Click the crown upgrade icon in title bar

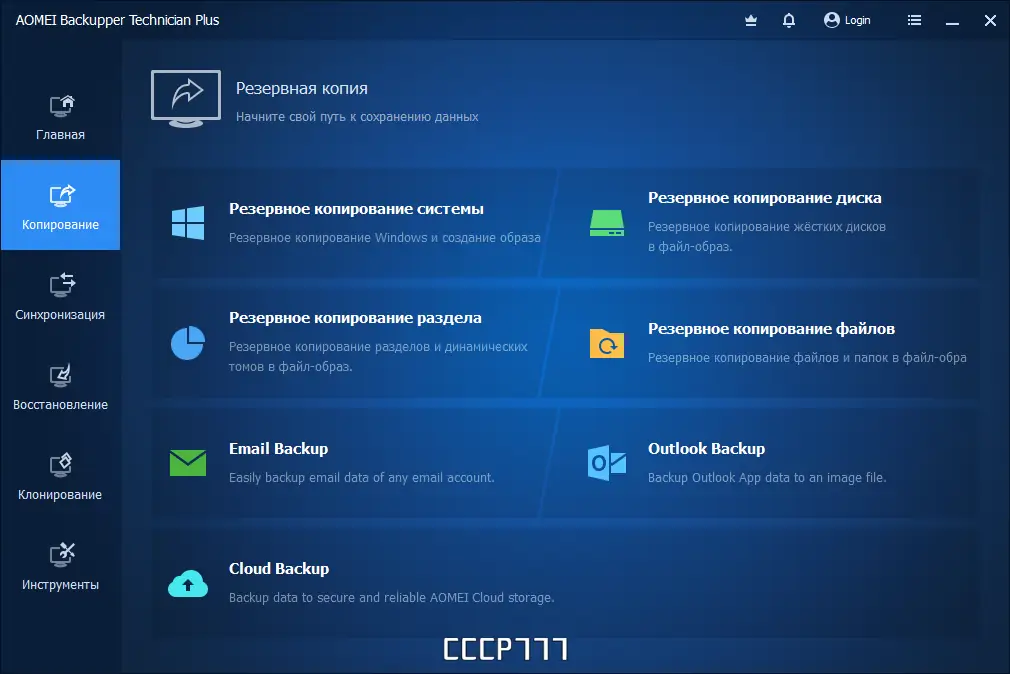pyautogui.click(x=751, y=21)
